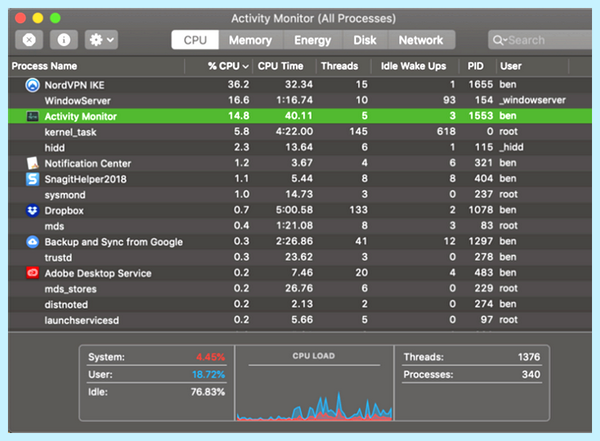Click the Activity Monitor process icon
This screenshot has width=600, height=441.
pyautogui.click(x=33, y=116)
